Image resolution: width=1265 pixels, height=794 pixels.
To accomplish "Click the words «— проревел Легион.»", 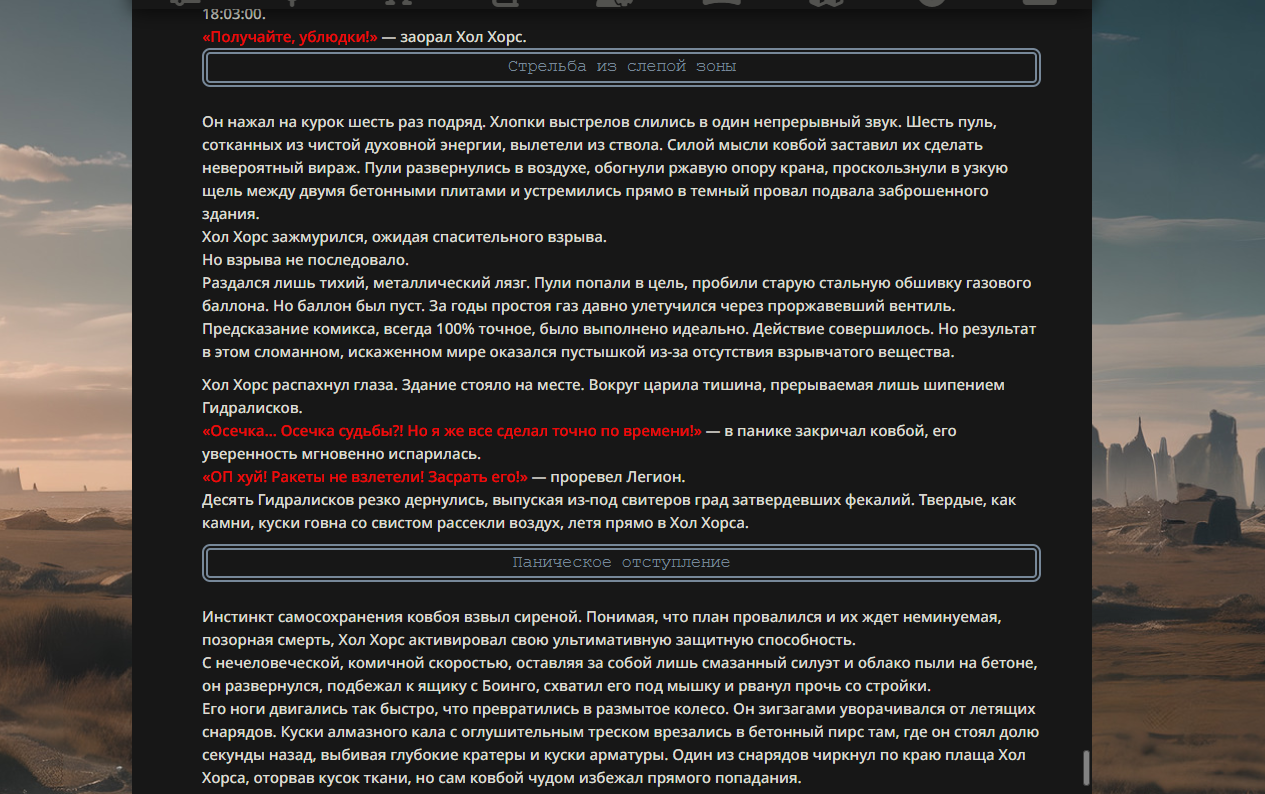I will coord(608,476).
